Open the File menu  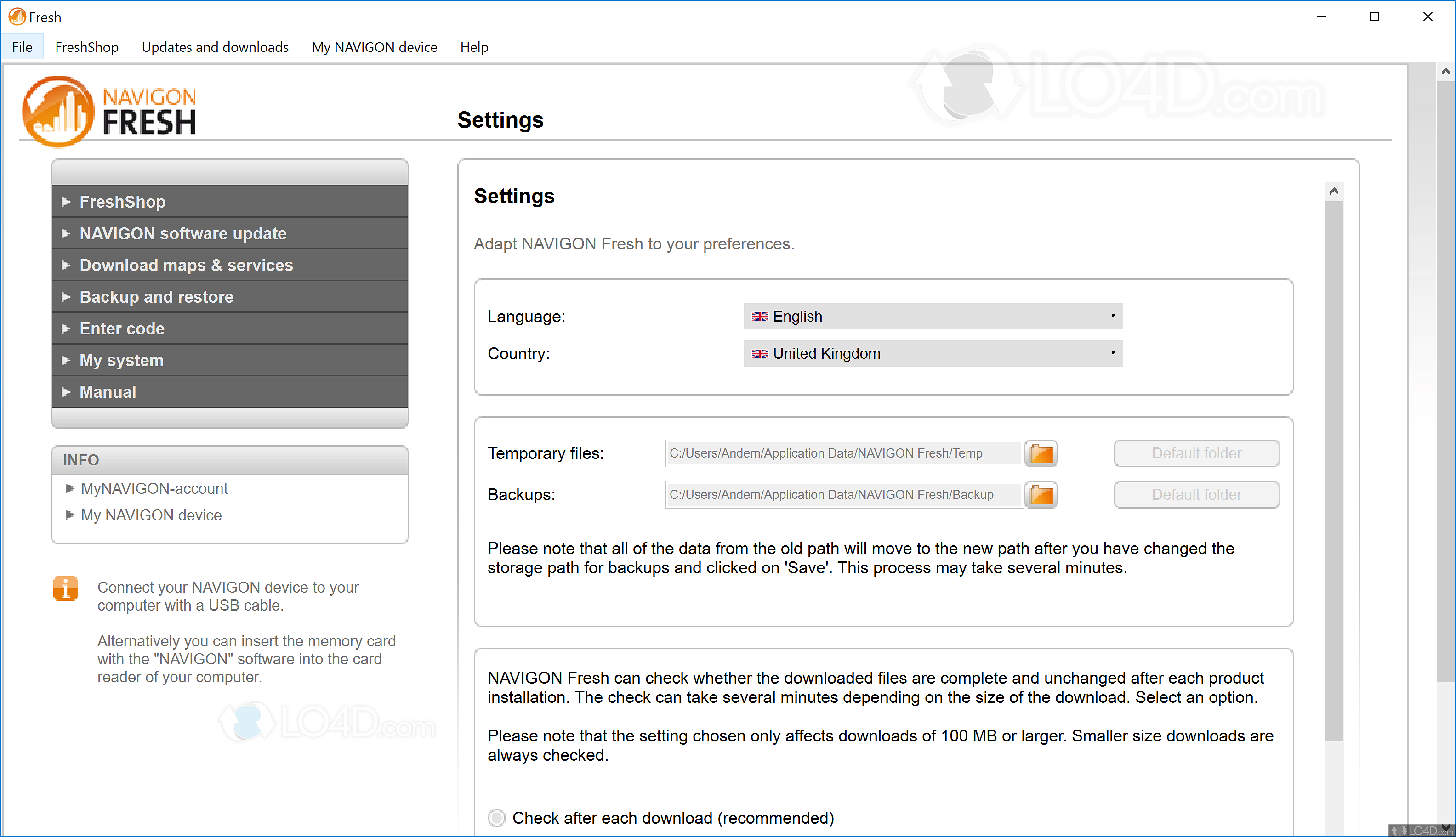[22, 47]
